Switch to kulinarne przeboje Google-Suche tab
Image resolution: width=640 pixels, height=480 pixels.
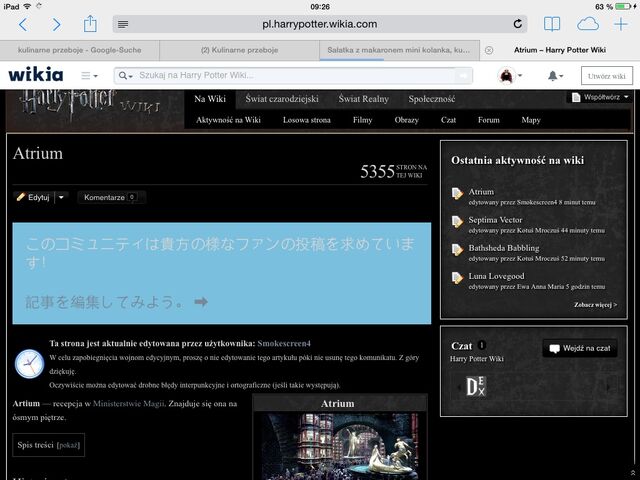point(80,50)
